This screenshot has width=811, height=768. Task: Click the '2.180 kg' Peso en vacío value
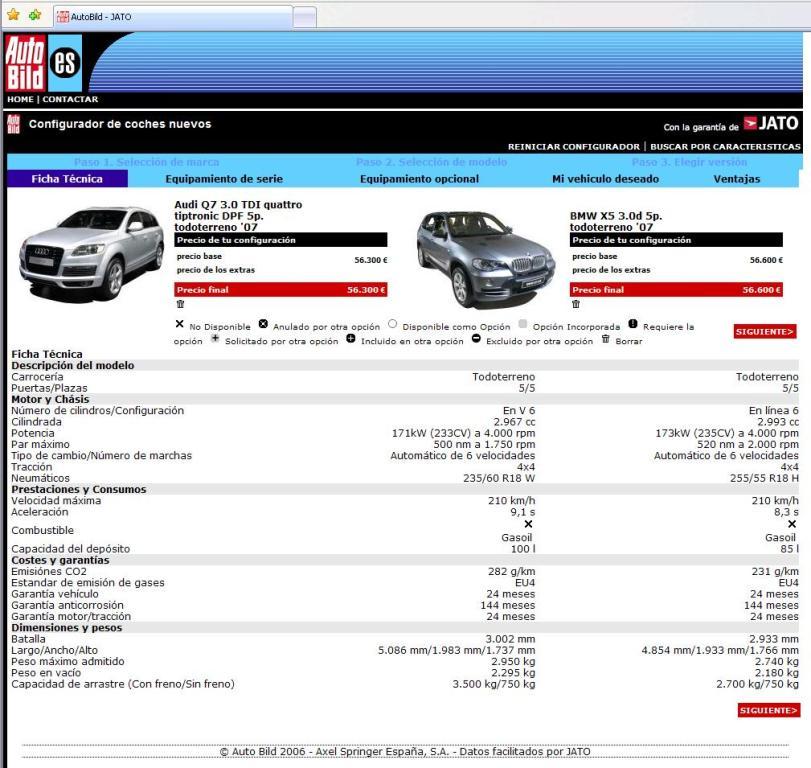(x=777, y=673)
